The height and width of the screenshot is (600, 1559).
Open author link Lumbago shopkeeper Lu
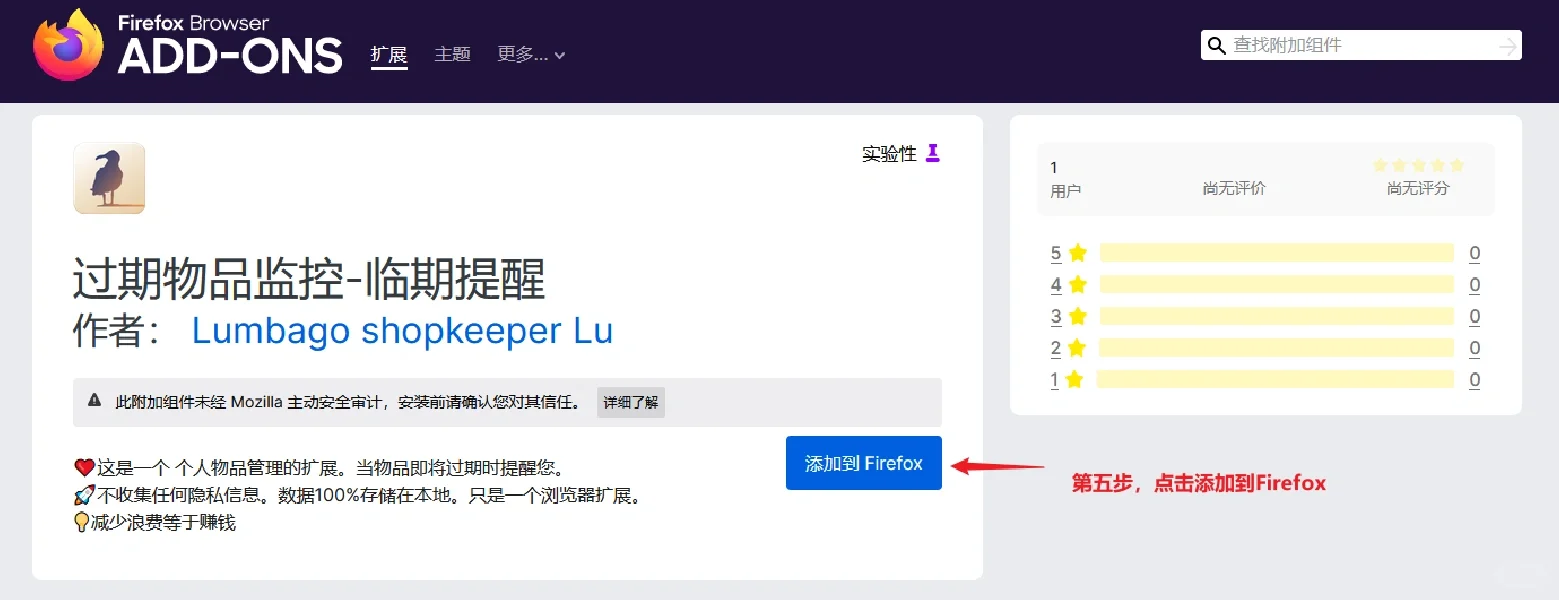pyautogui.click(x=403, y=331)
